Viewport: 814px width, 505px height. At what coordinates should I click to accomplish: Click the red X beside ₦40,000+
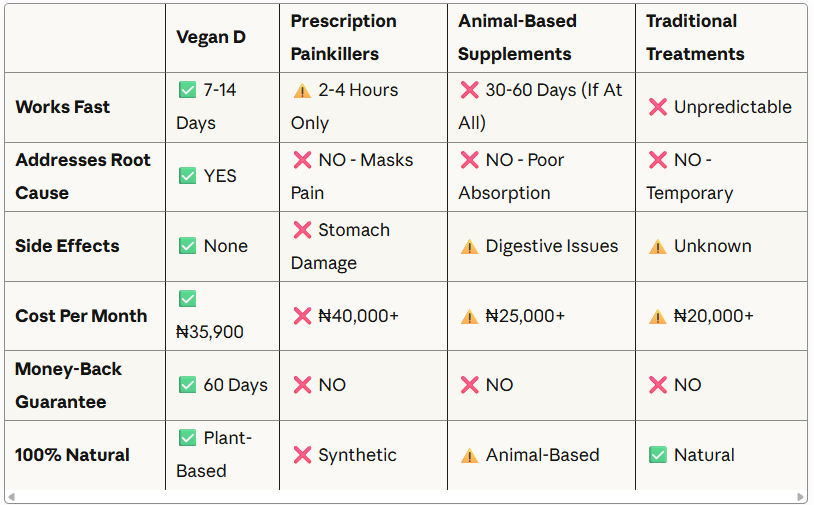302,316
